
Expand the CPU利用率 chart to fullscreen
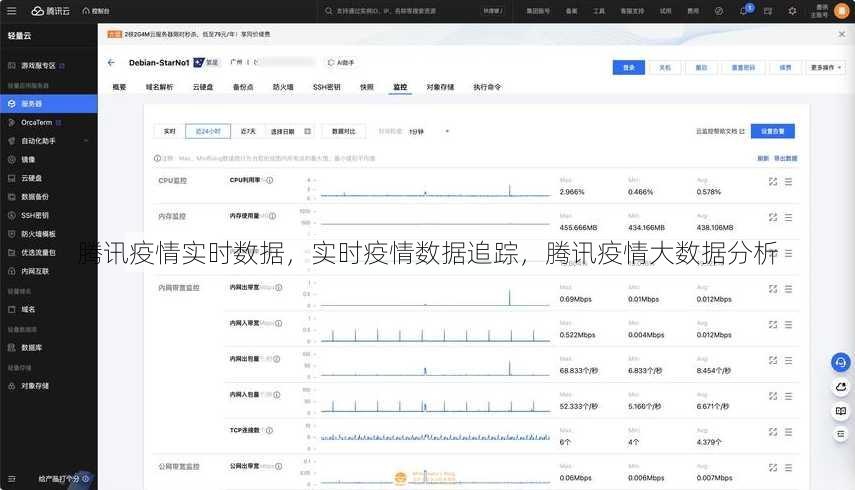tap(773, 182)
